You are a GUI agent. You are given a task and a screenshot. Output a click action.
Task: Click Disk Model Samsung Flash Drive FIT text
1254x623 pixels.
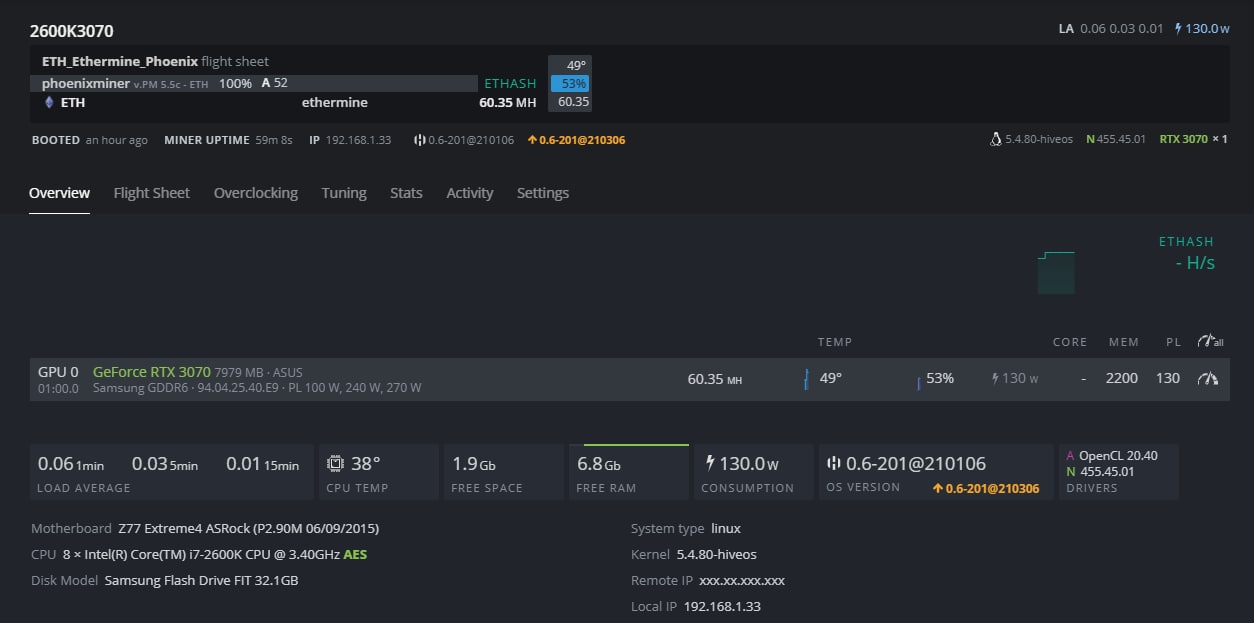coord(165,580)
